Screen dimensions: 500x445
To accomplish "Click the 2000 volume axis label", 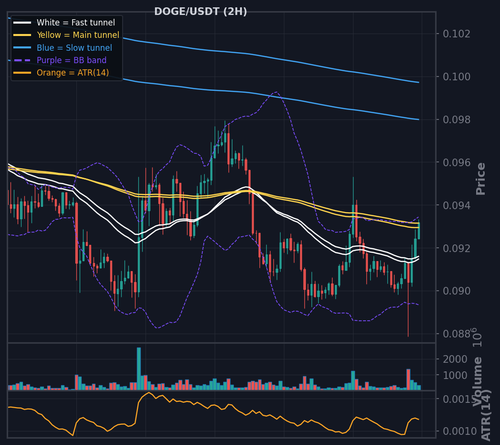I will [x=455, y=359].
